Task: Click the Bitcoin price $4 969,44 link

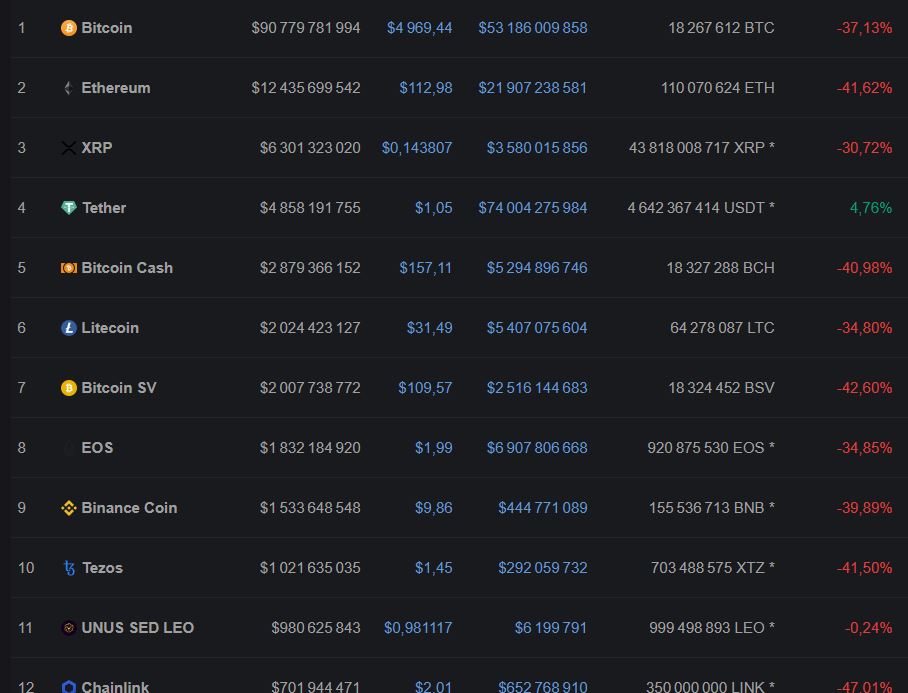Action: tap(421, 27)
